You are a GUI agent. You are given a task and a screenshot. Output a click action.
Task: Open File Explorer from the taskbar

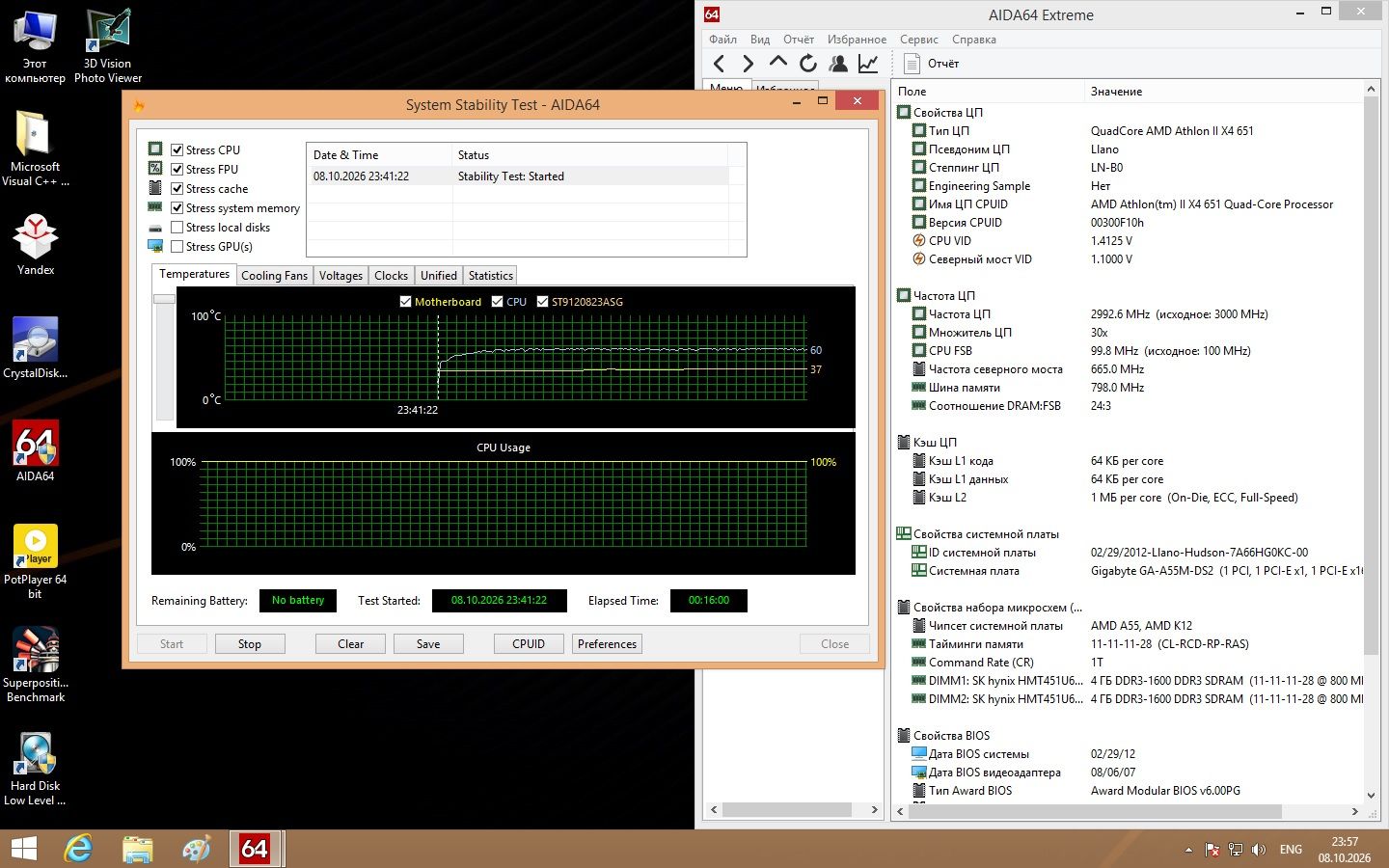click(138, 849)
